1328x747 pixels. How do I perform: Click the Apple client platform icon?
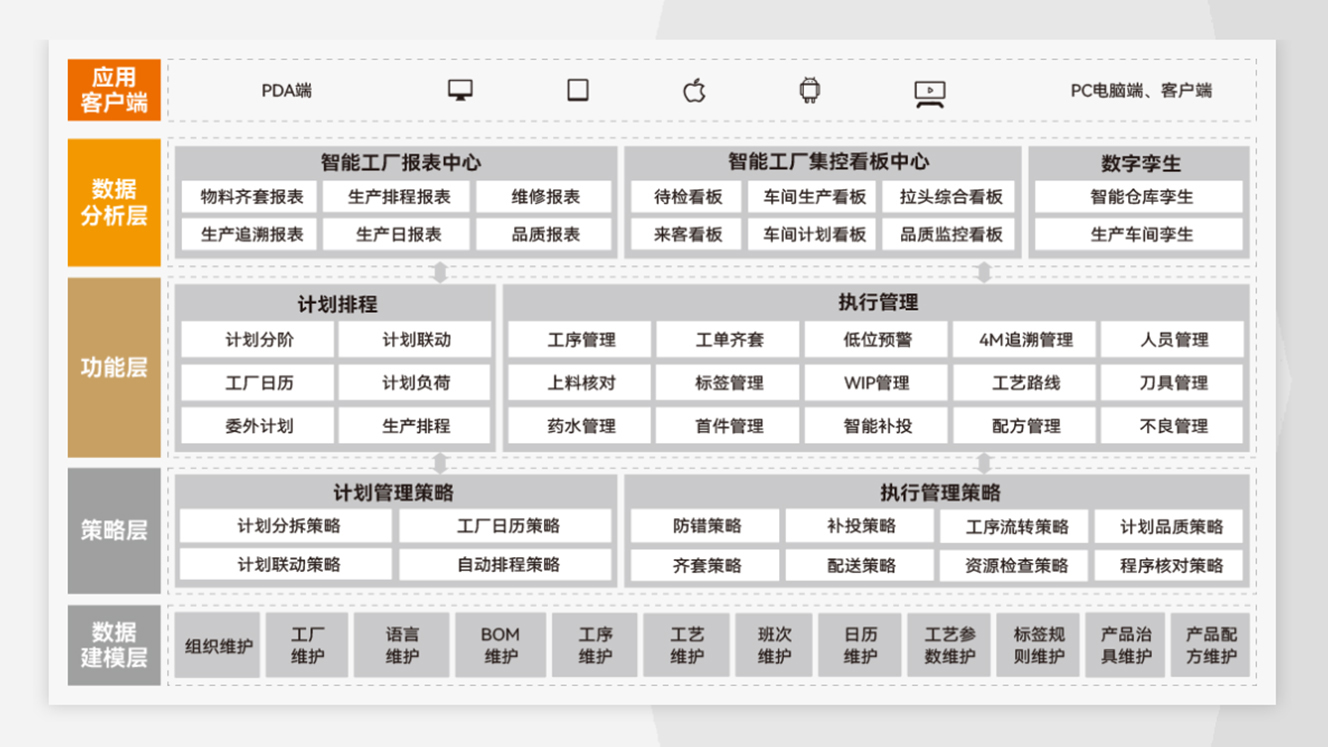tap(694, 90)
